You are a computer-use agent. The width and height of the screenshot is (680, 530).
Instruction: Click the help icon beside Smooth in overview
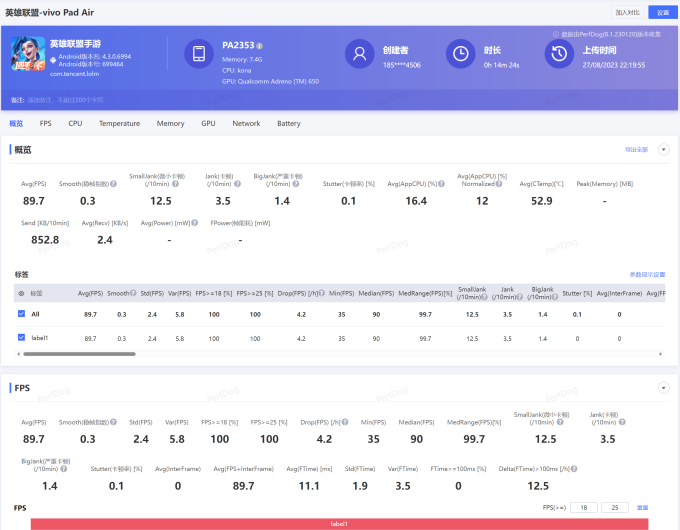(x=113, y=184)
